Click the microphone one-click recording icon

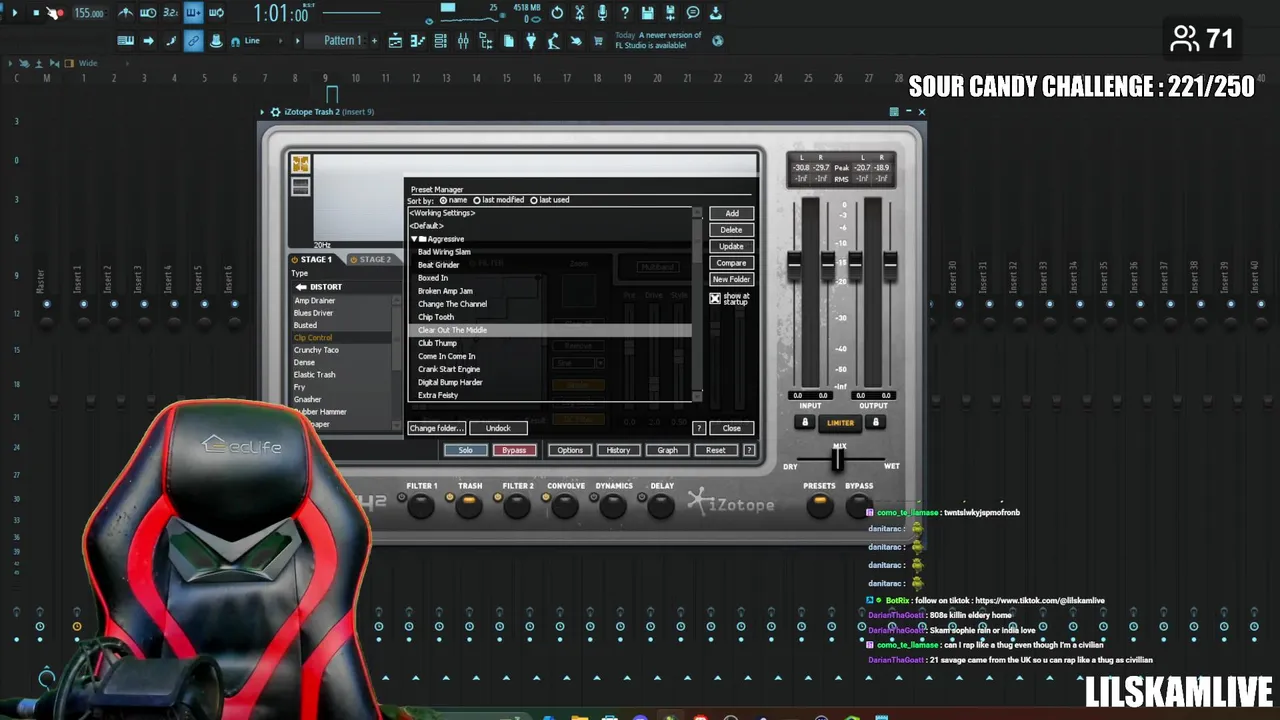point(602,13)
